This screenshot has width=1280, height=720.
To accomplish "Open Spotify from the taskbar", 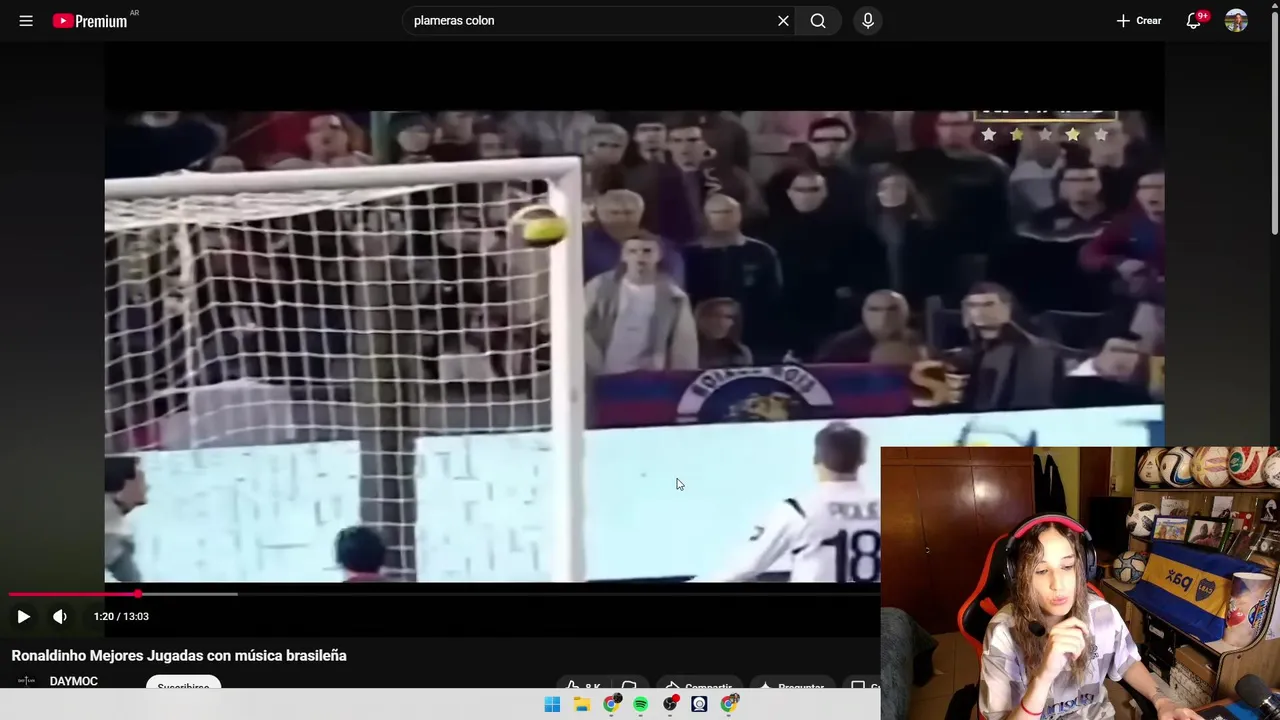I will pyautogui.click(x=641, y=704).
